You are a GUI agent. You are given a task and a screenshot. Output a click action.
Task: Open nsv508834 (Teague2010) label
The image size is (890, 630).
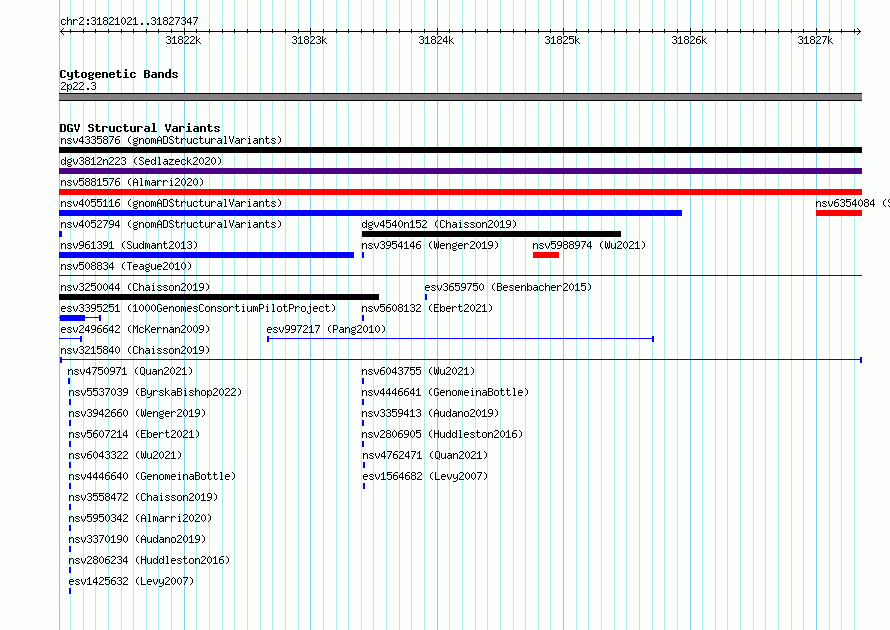tap(126, 266)
